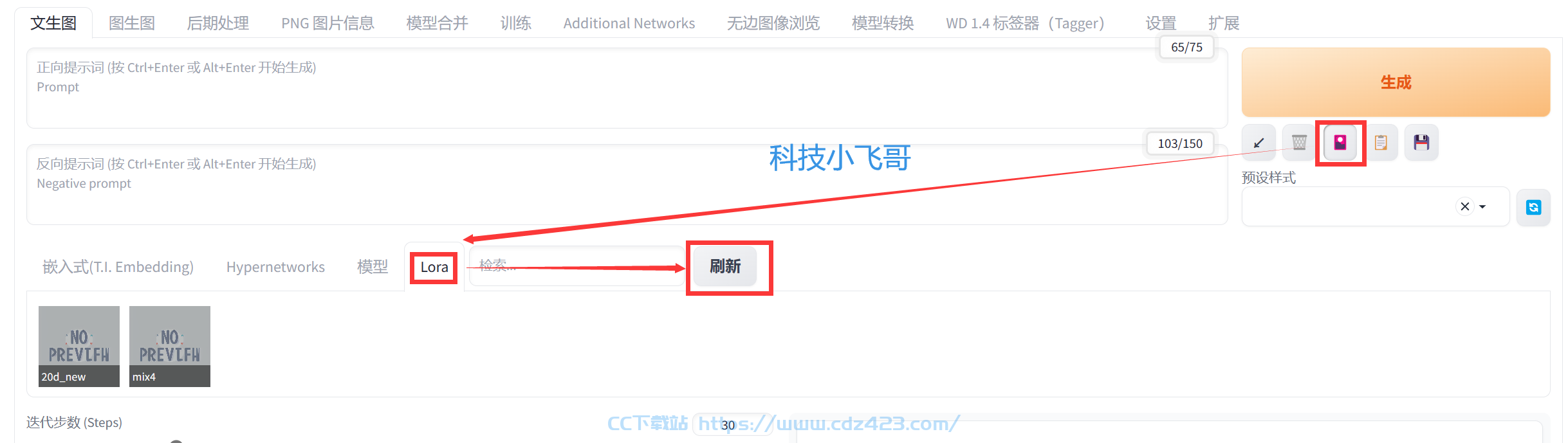
Task: Open the Additional Networks tab
Action: [629, 23]
